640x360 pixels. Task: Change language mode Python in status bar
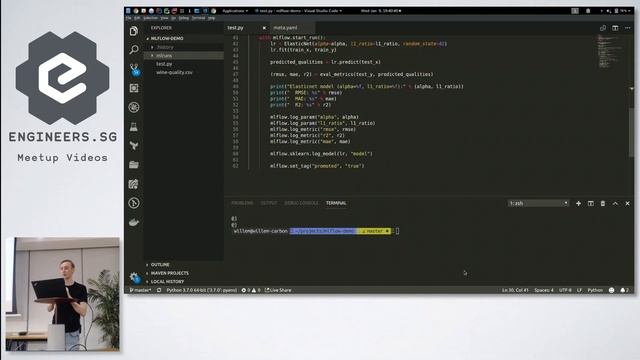(595, 290)
